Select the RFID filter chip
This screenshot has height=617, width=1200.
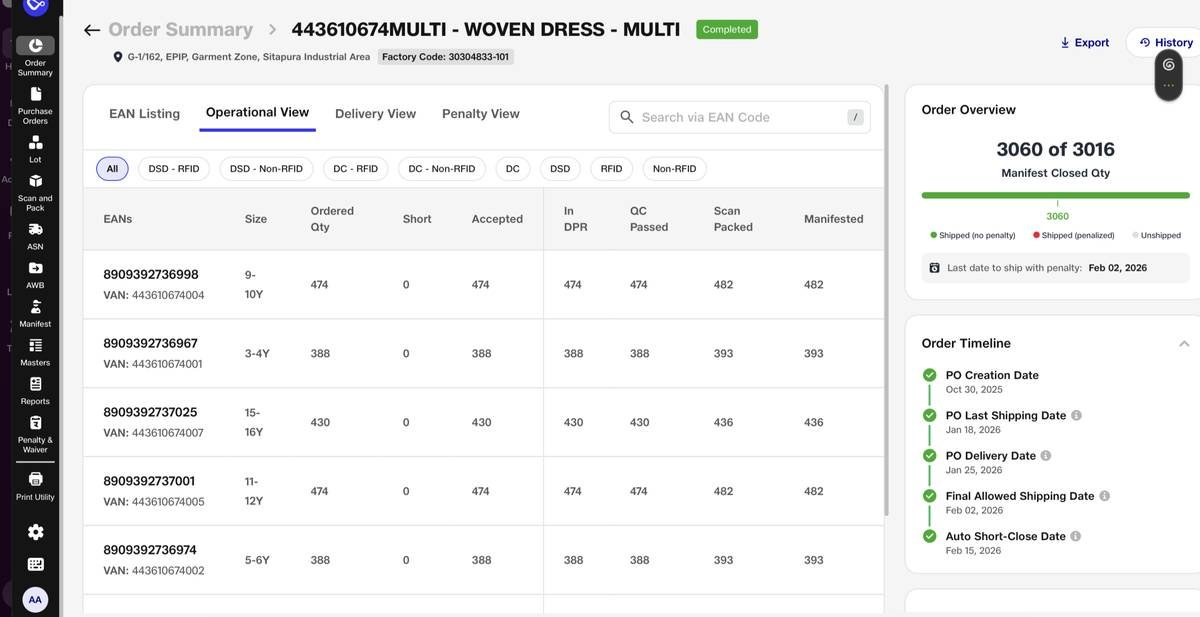pyautogui.click(x=612, y=169)
